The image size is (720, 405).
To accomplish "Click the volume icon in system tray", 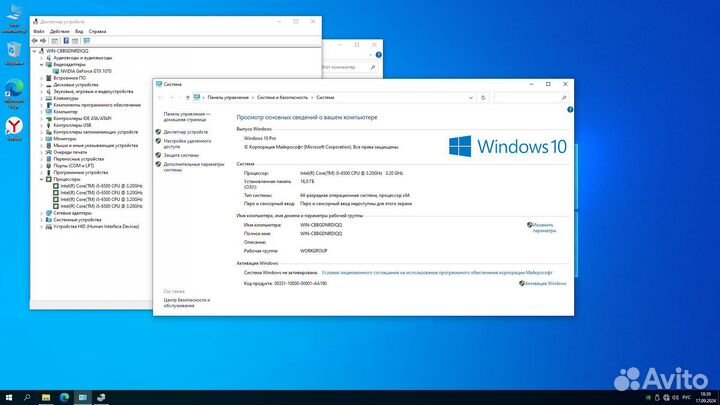I will 675,398.
